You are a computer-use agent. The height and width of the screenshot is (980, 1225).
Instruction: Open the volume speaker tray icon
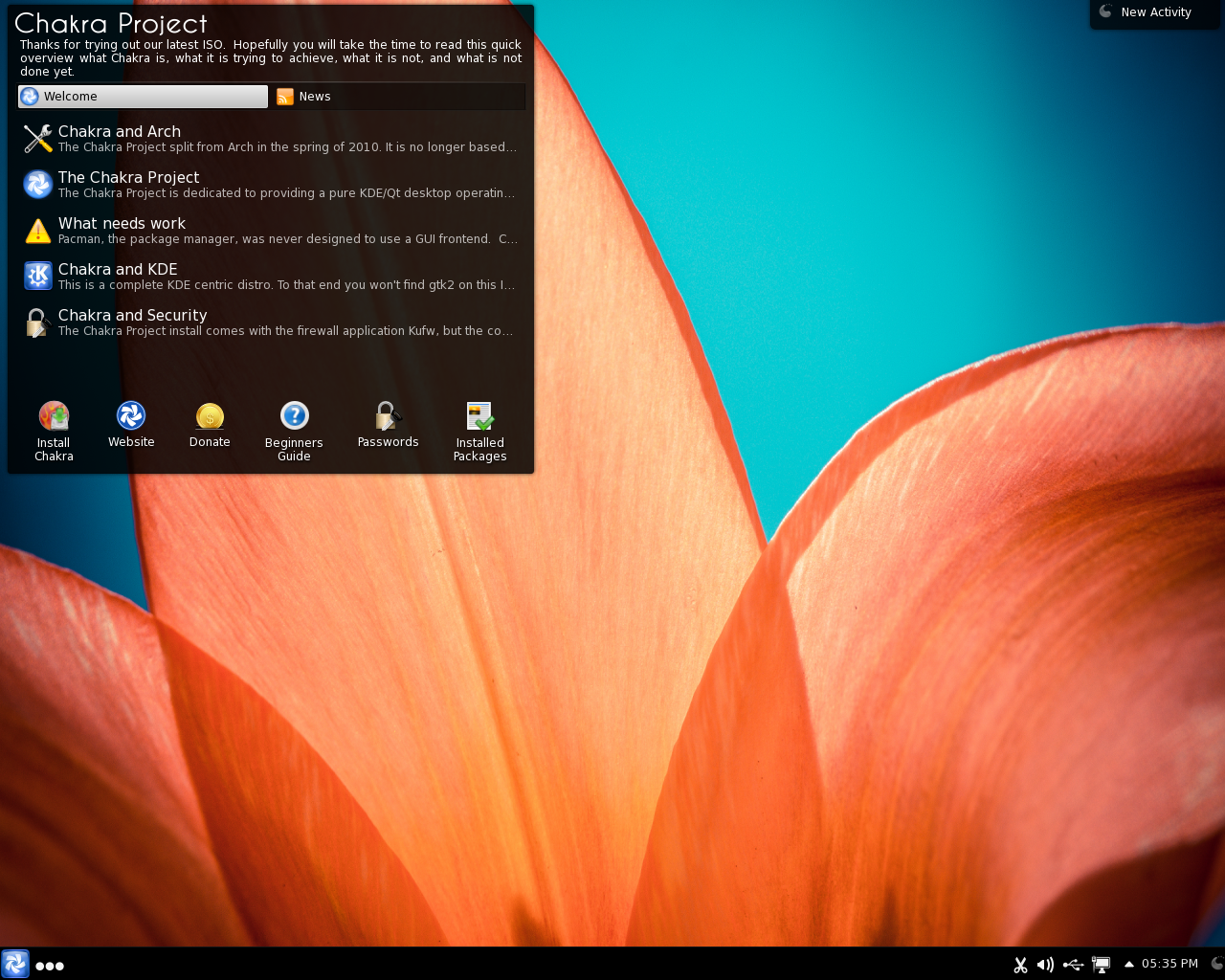pyautogui.click(x=1045, y=965)
